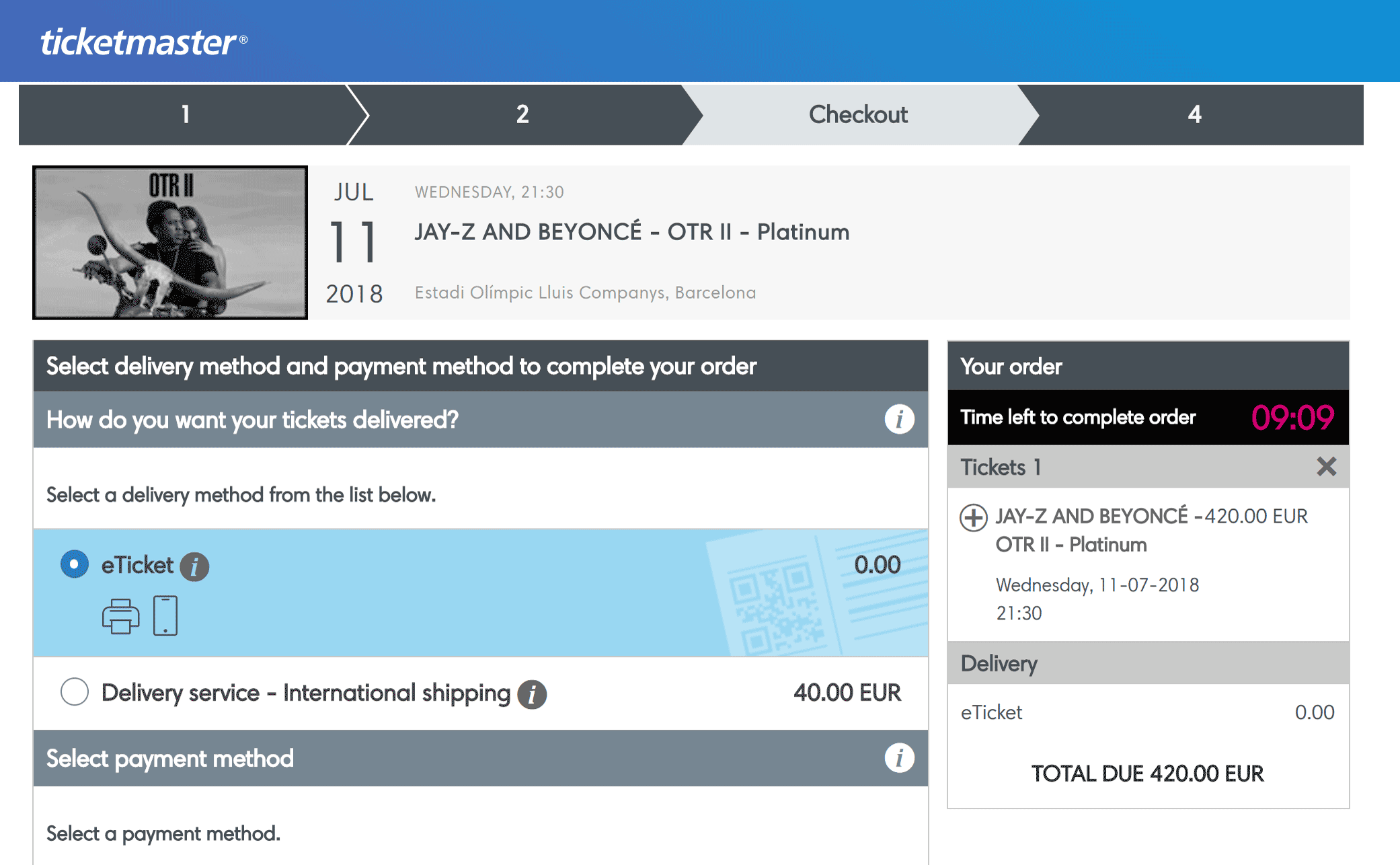The image size is (1400, 865).
Task: Open info icon for Select payment method
Action: tap(899, 758)
